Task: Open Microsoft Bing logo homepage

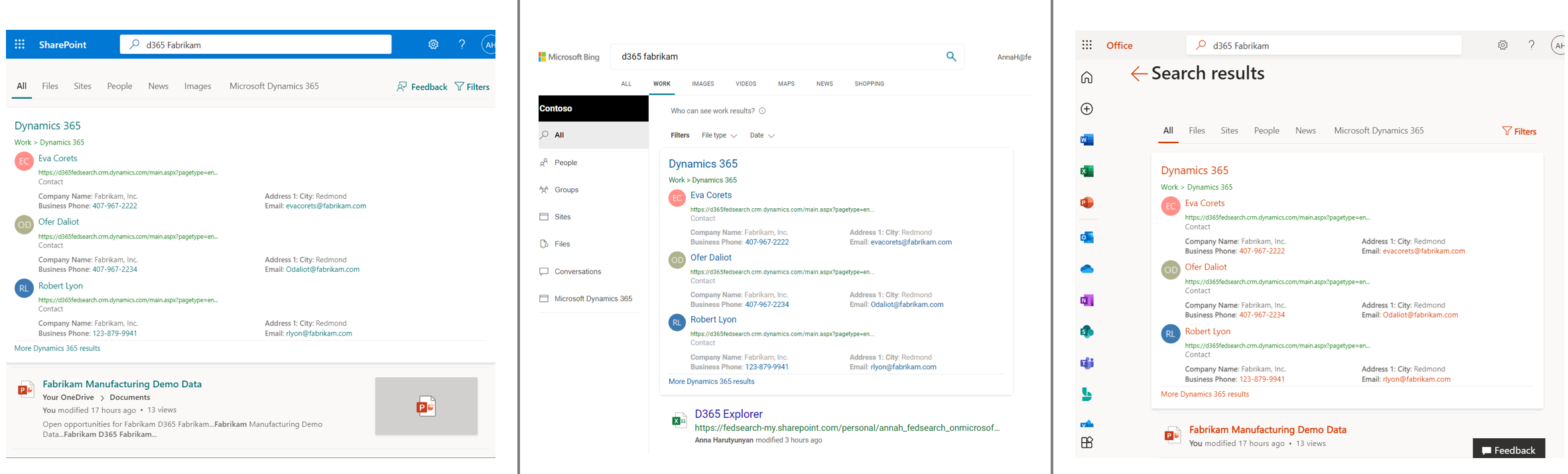Action: click(x=568, y=57)
